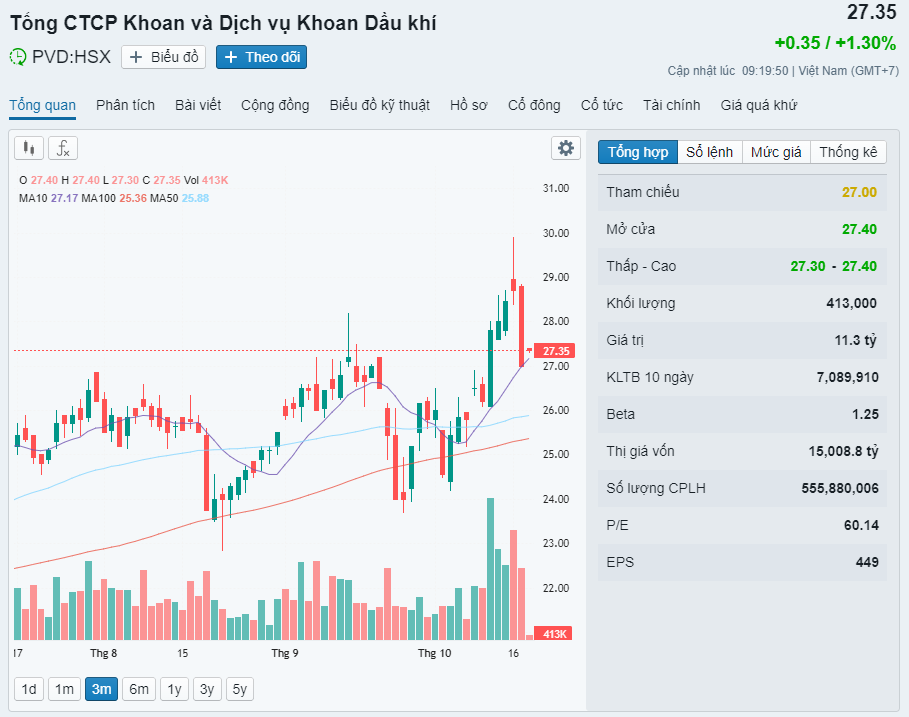
Task: Open the Tài chính tab
Action: 671,105
